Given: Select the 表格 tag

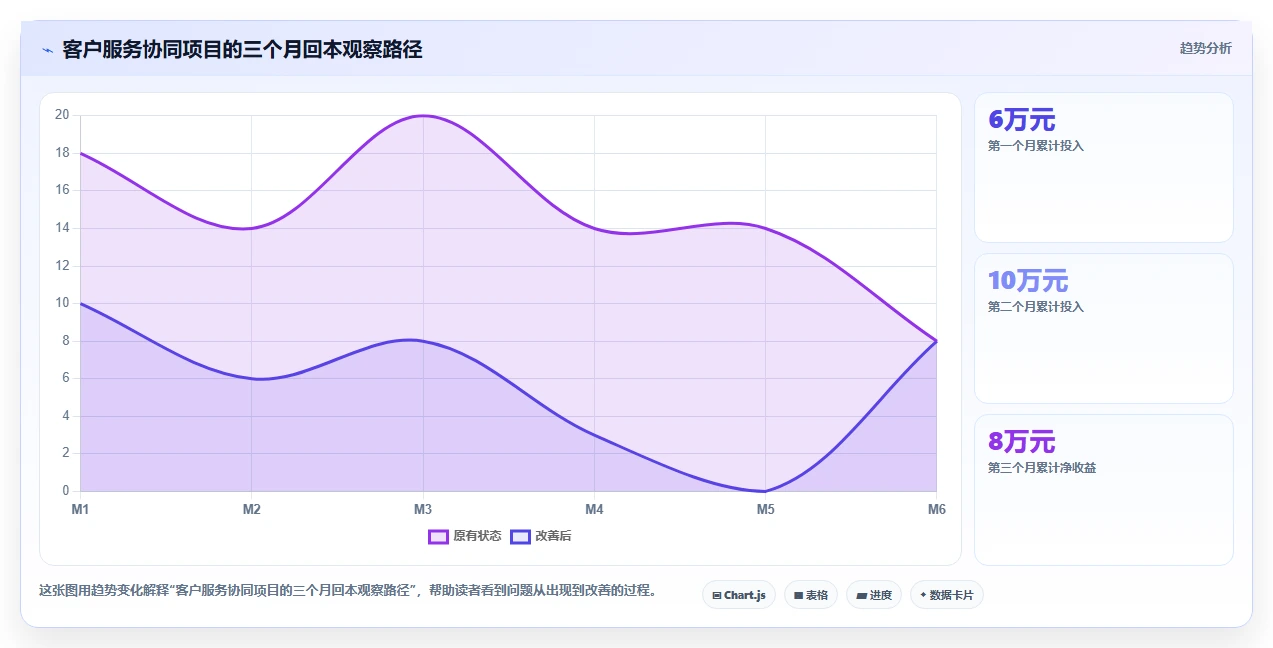Looking at the screenshot, I should coord(811,595).
